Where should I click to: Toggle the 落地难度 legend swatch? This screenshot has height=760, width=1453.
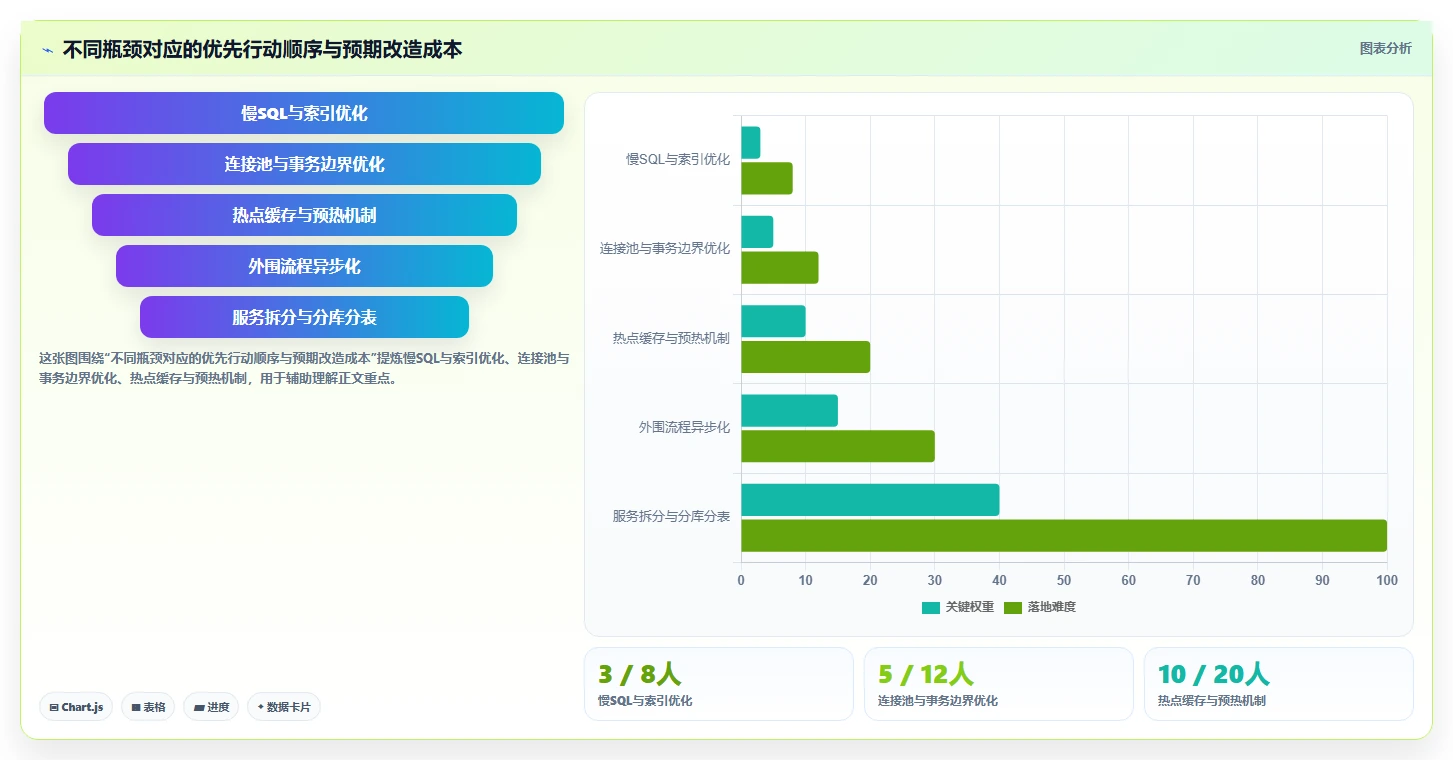(x=1013, y=607)
